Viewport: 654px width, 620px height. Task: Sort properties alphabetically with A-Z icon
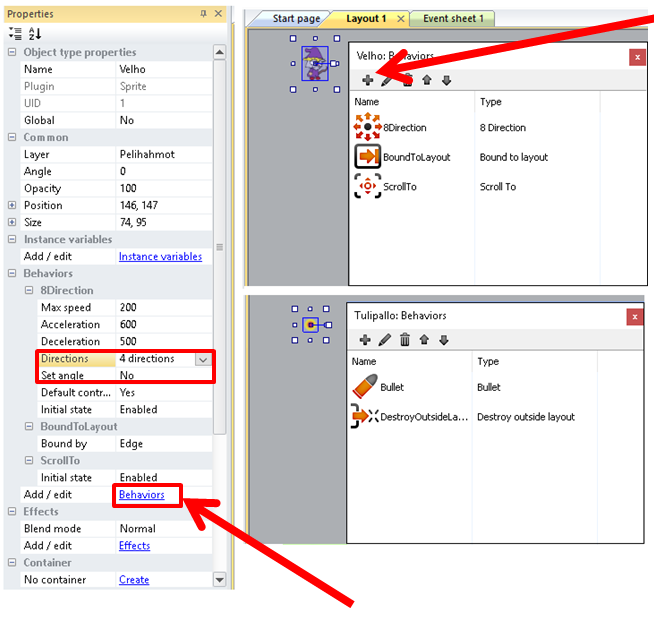(x=34, y=34)
